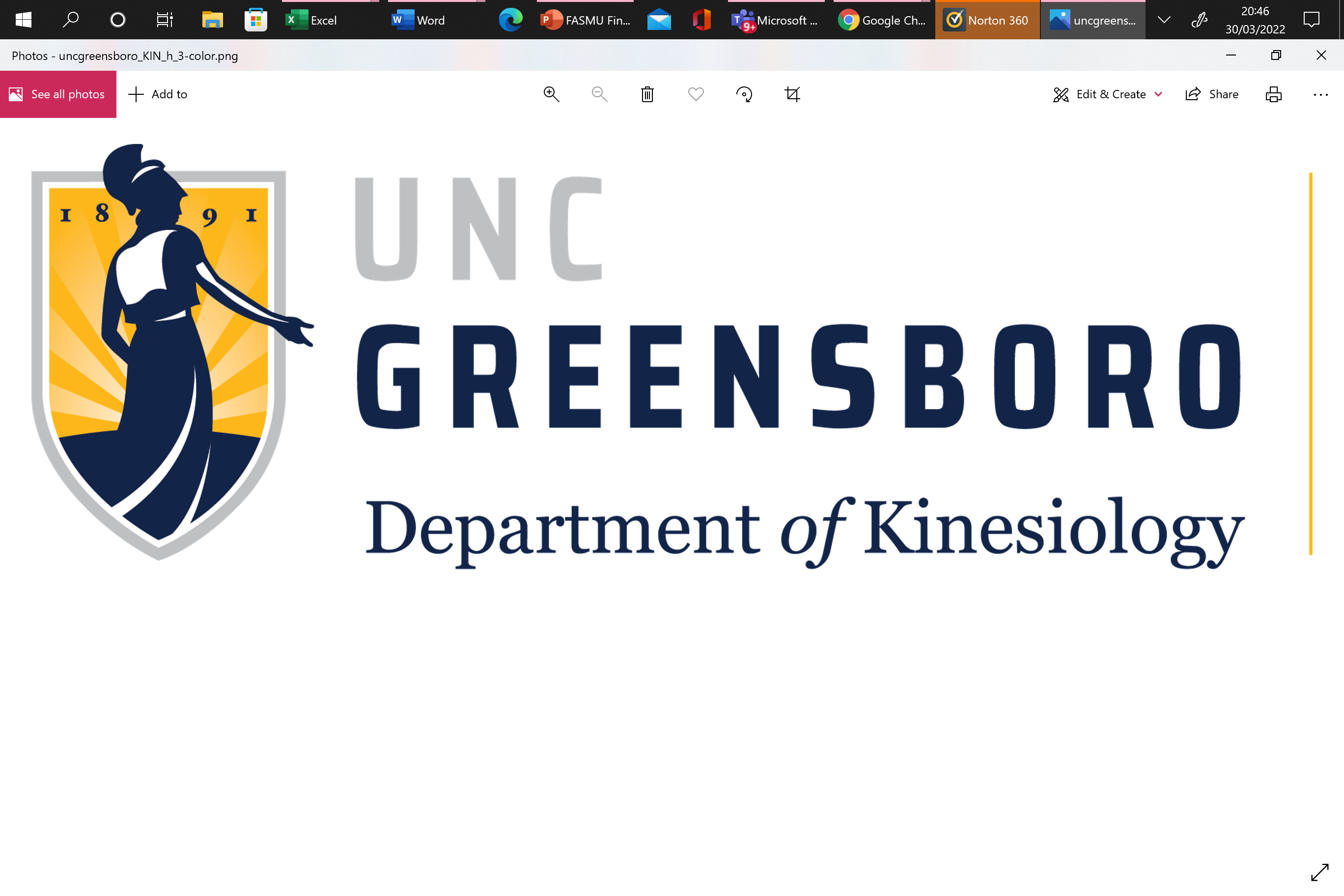
Task: Enter full screen with diagonal arrow icon
Action: [1319, 872]
